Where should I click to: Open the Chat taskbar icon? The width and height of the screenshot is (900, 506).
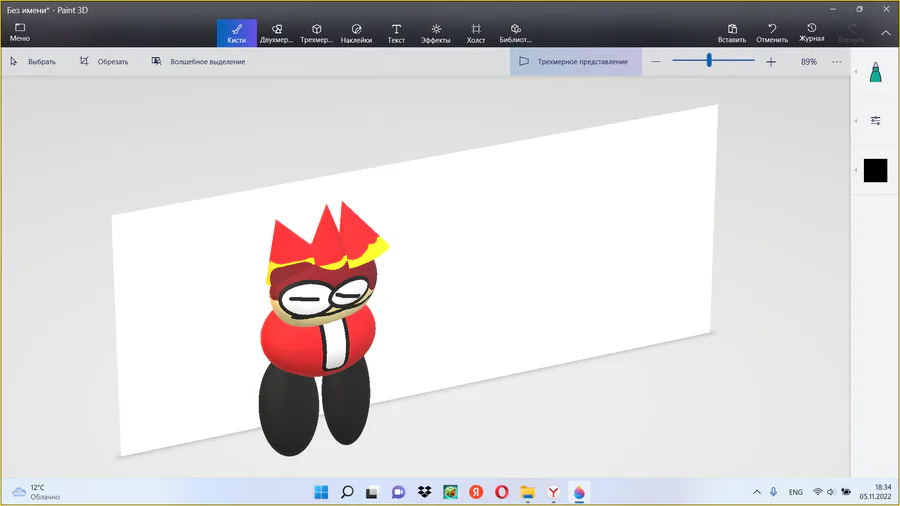pos(398,492)
